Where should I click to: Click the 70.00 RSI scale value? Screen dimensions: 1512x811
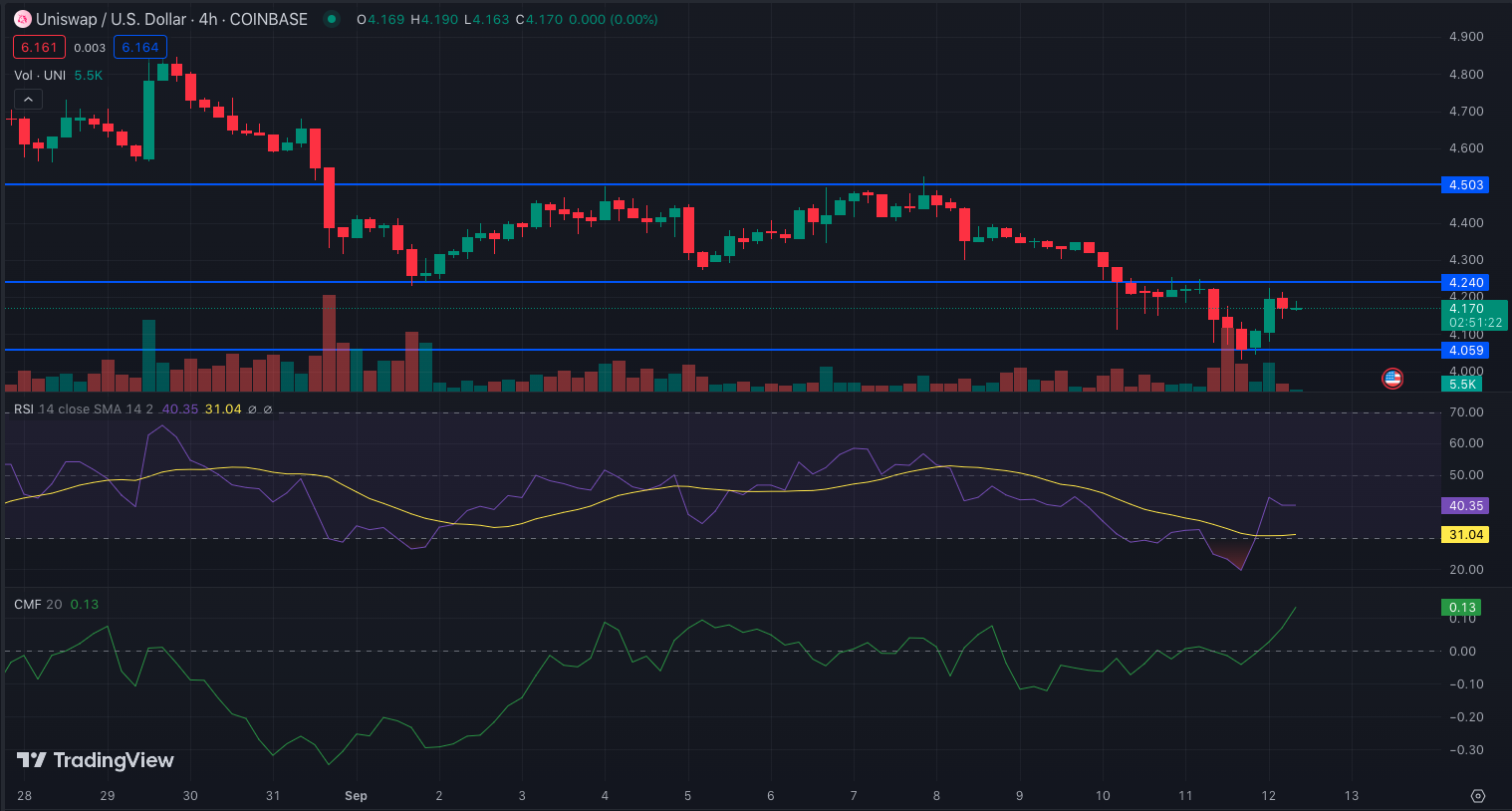(1466, 412)
